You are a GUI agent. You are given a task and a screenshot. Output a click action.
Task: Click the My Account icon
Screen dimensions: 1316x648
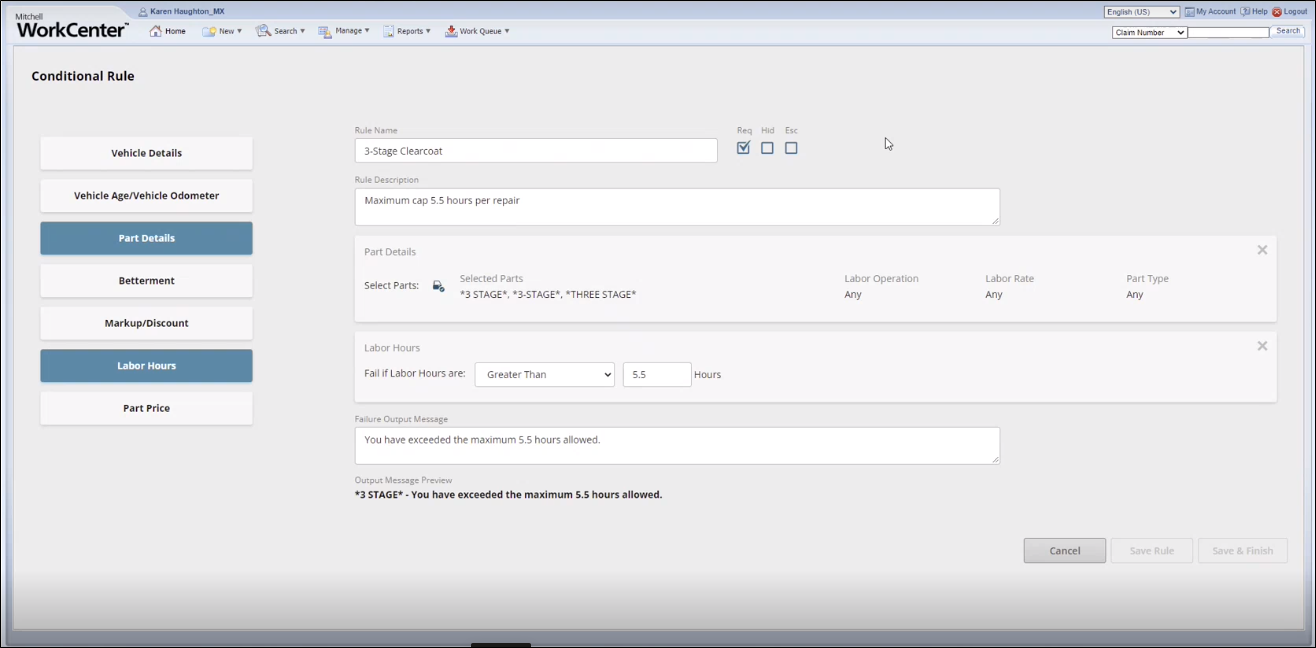tap(1189, 12)
